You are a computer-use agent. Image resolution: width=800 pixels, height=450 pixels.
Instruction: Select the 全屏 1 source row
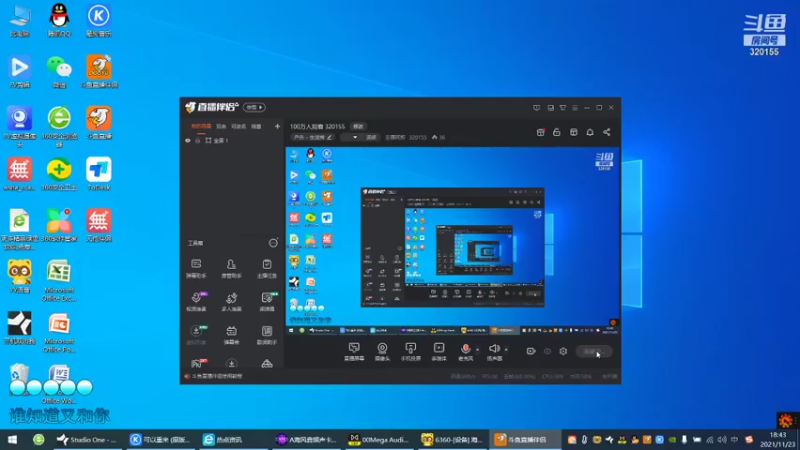[x=232, y=140]
